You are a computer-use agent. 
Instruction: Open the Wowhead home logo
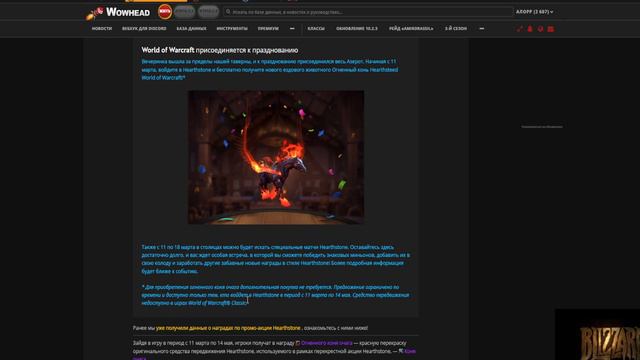[118, 12]
